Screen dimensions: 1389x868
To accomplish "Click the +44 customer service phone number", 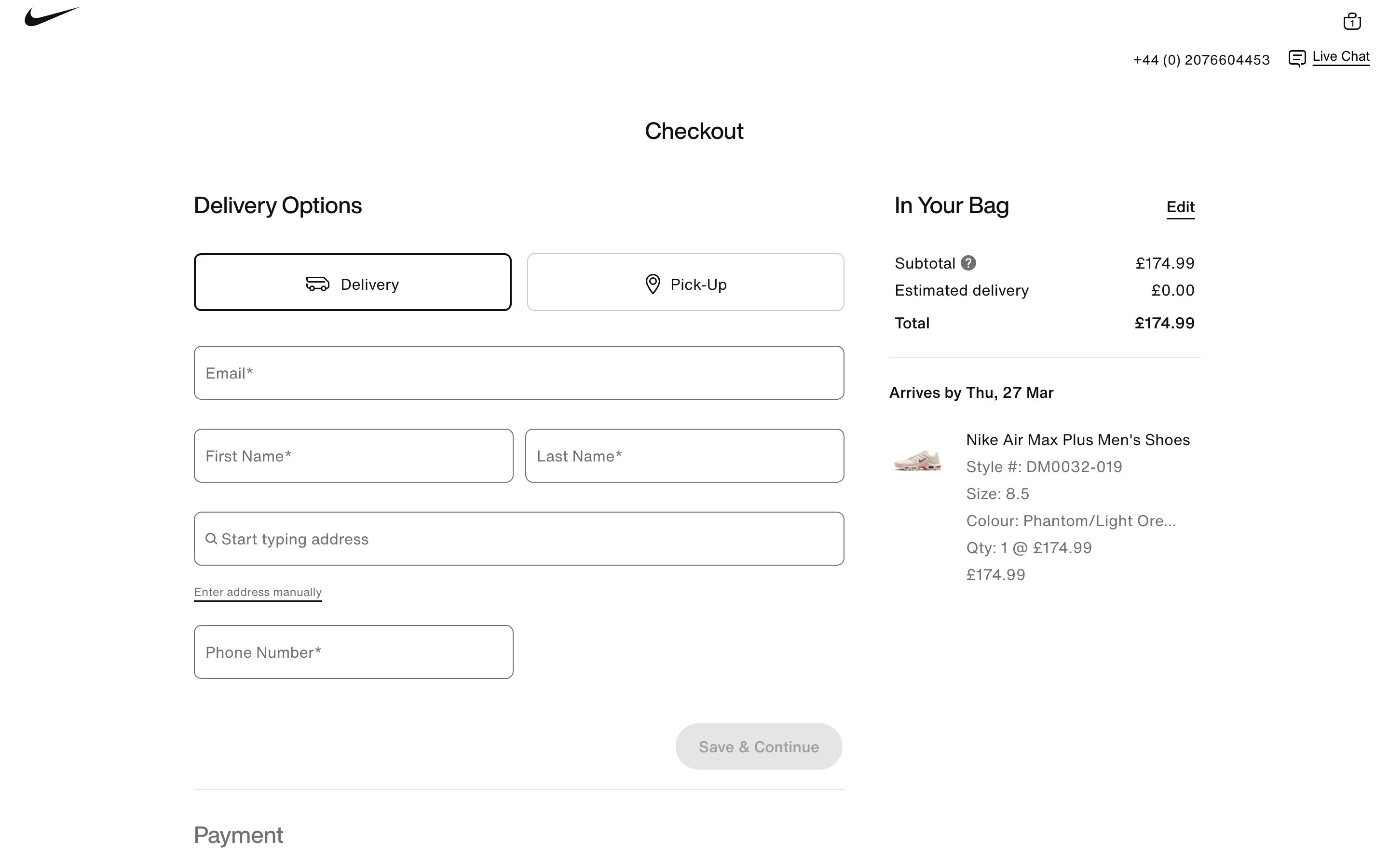I will pos(1201,59).
